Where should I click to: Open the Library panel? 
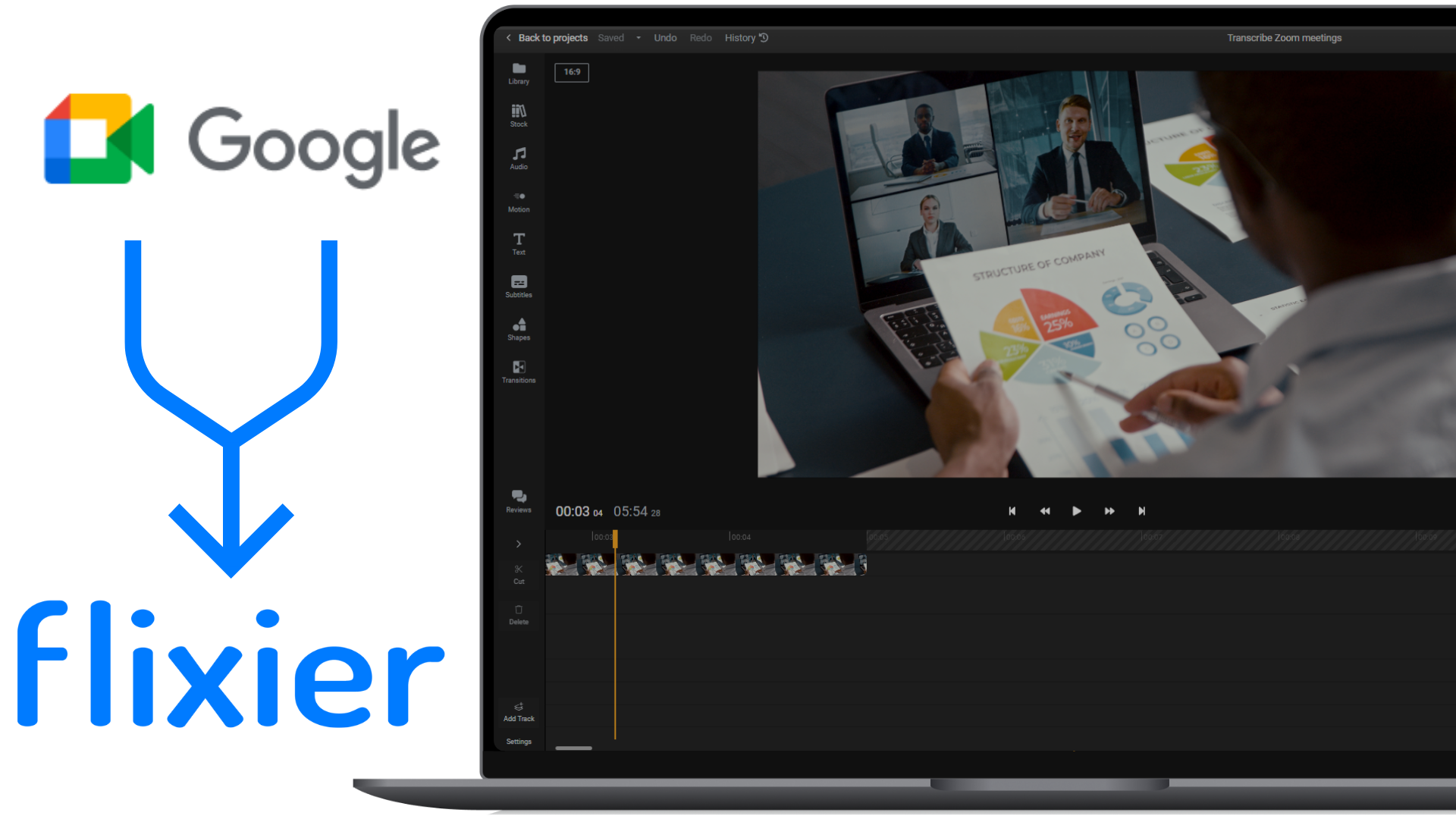(x=519, y=74)
